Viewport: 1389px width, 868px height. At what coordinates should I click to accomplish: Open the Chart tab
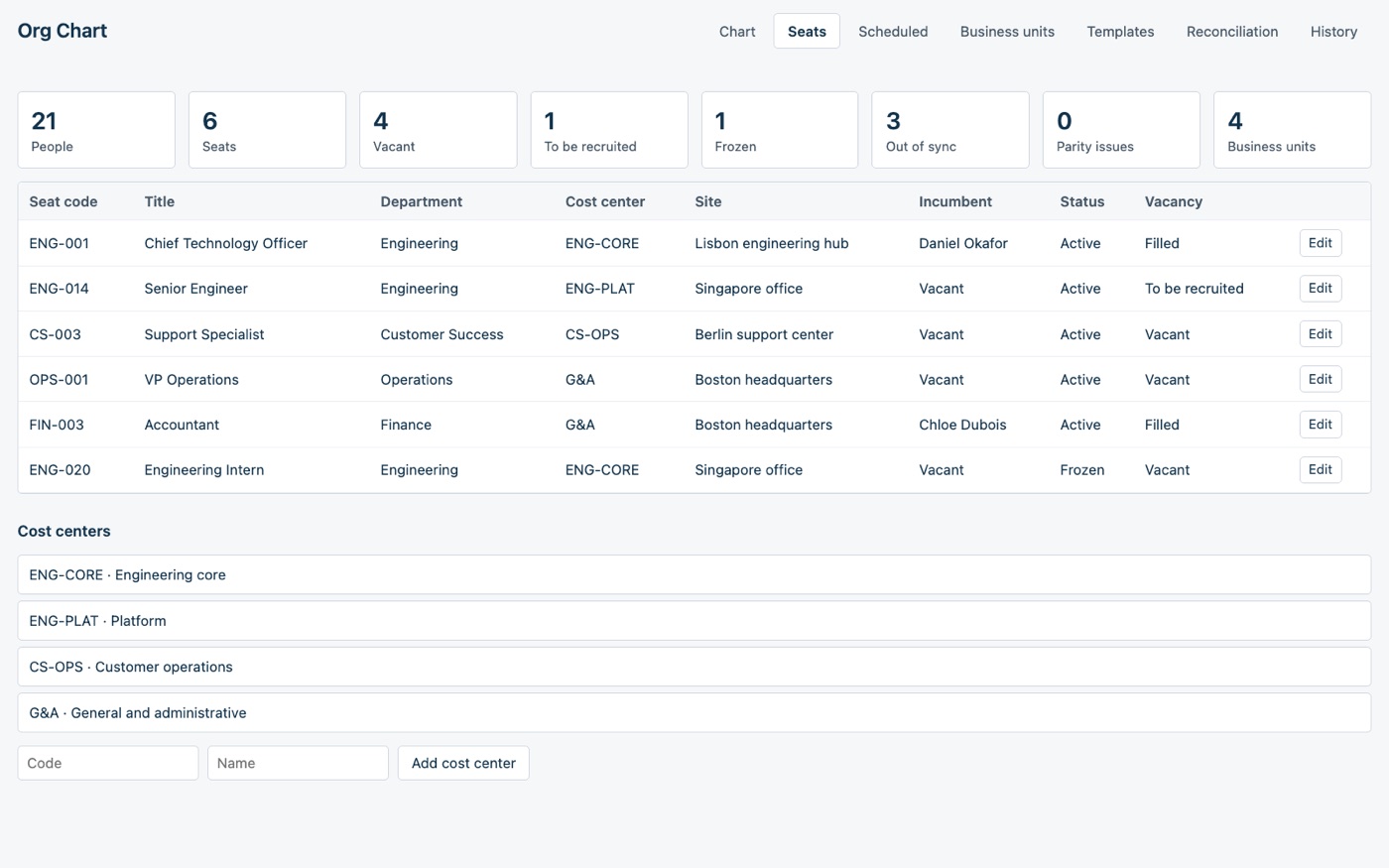[x=737, y=31]
